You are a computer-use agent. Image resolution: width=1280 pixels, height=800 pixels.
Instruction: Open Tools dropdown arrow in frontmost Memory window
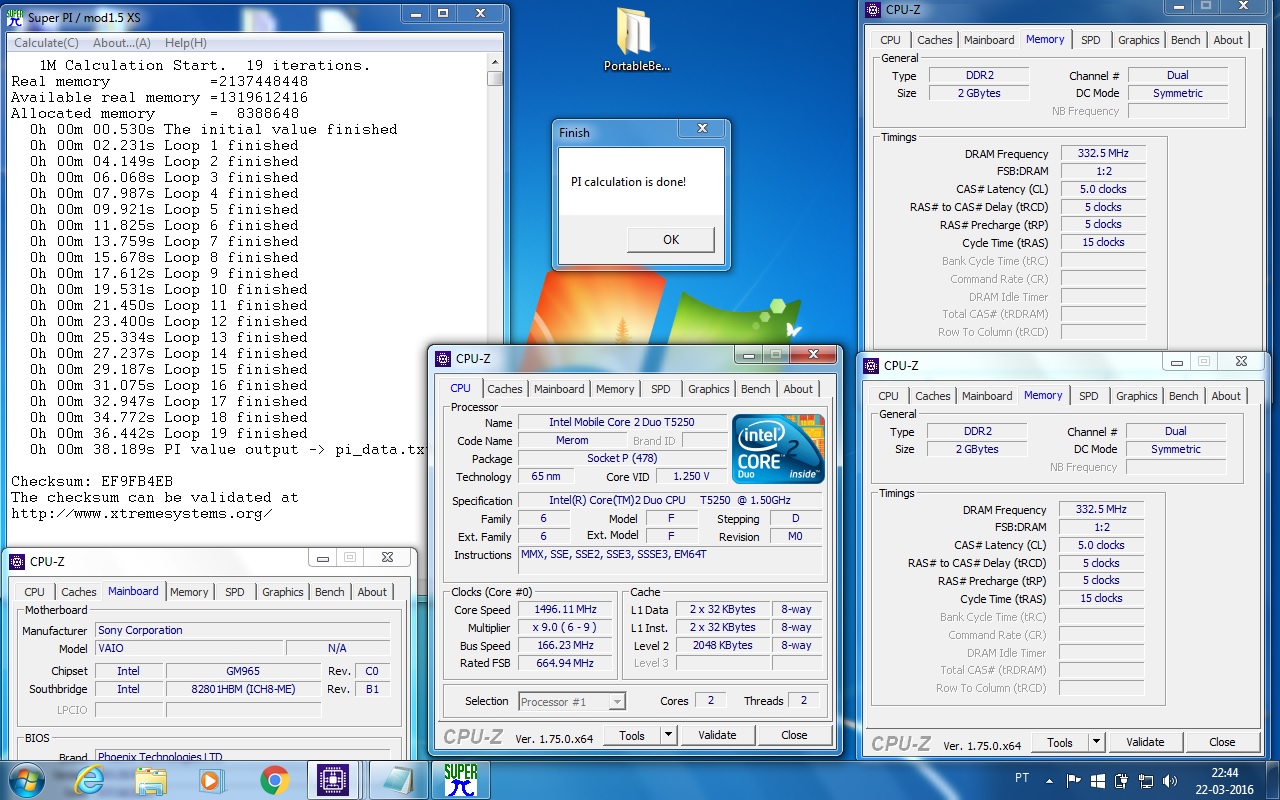[x=1096, y=742]
